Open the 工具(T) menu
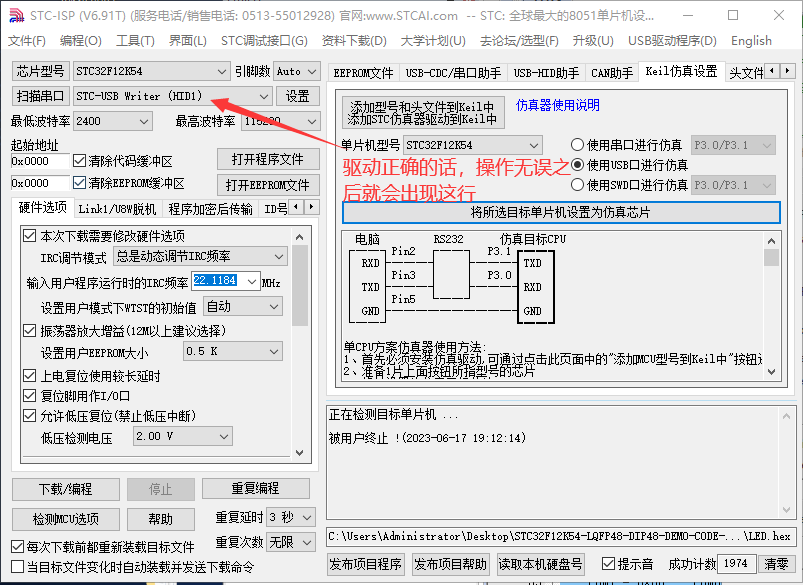The width and height of the screenshot is (803, 585). pyautogui.click(x=135, y=40)
